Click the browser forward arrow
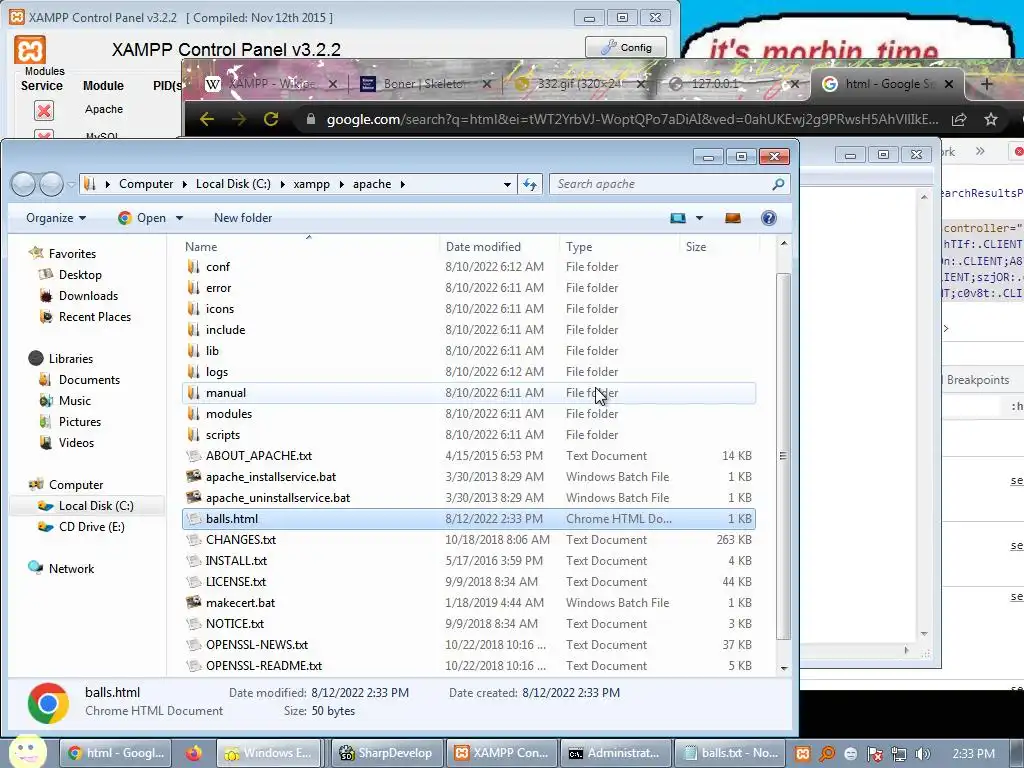 [239, 119]
